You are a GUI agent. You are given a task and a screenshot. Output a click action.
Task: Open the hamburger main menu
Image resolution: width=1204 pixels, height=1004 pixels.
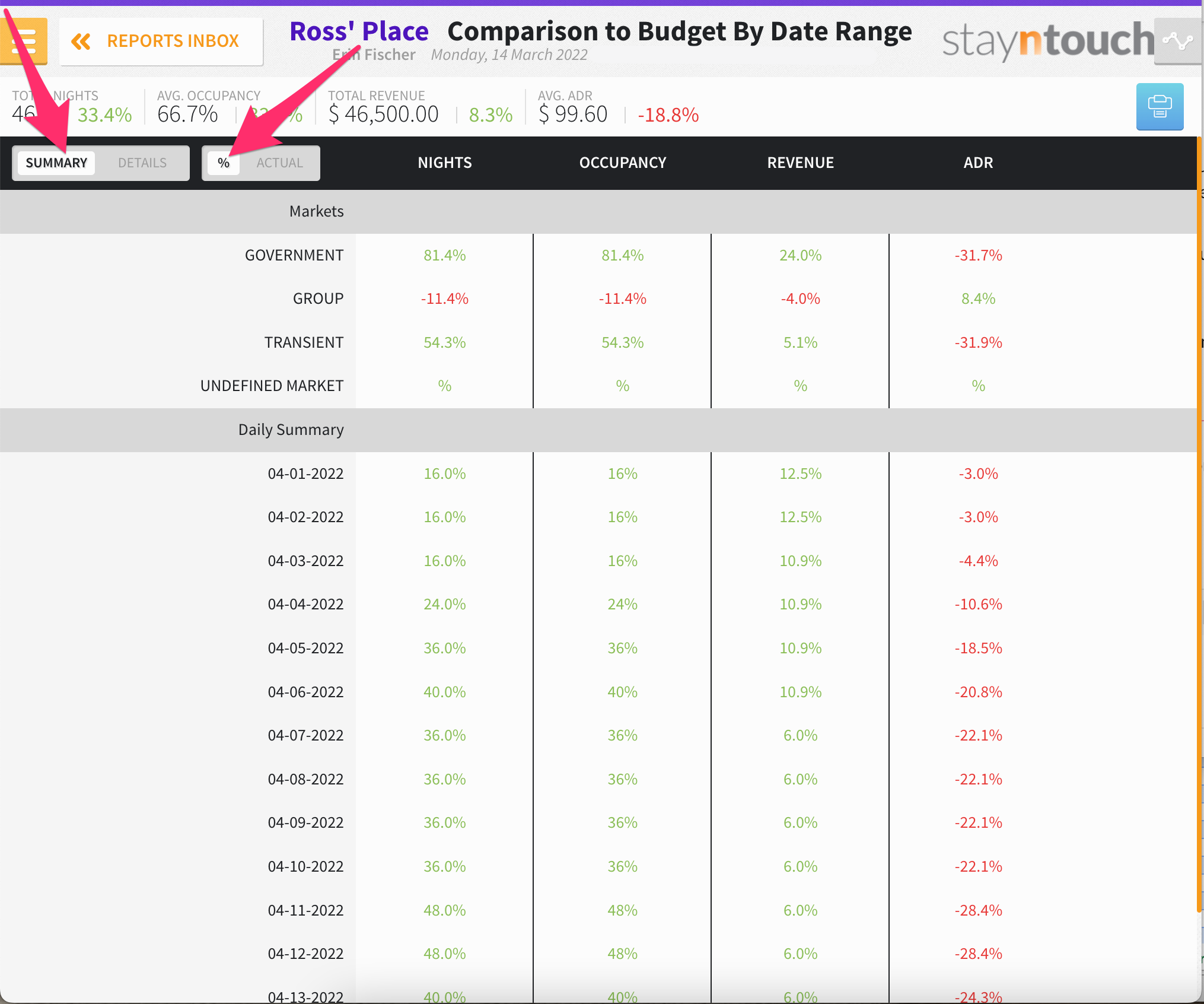(x=24, y=40)
